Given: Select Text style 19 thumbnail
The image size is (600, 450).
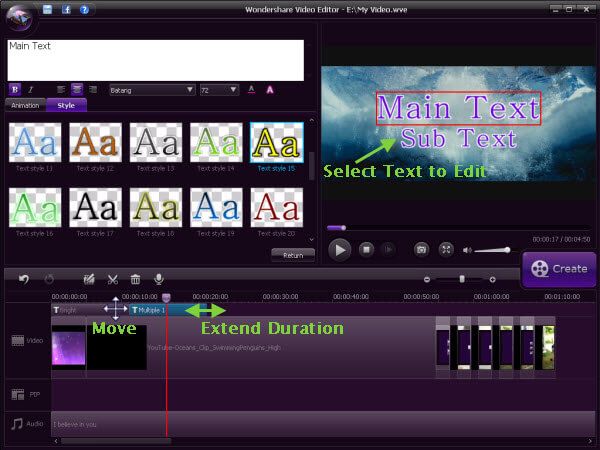Looking at the screenshot, I should [x=216, y=207].
